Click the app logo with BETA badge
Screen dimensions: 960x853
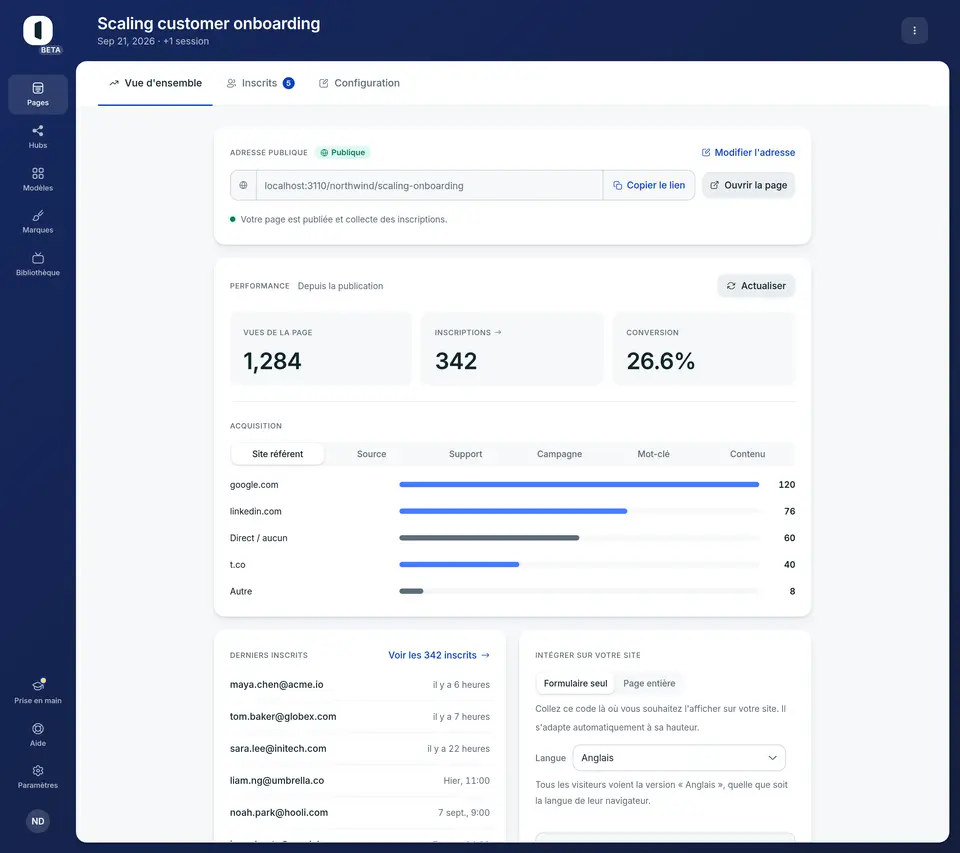point(39,31)
